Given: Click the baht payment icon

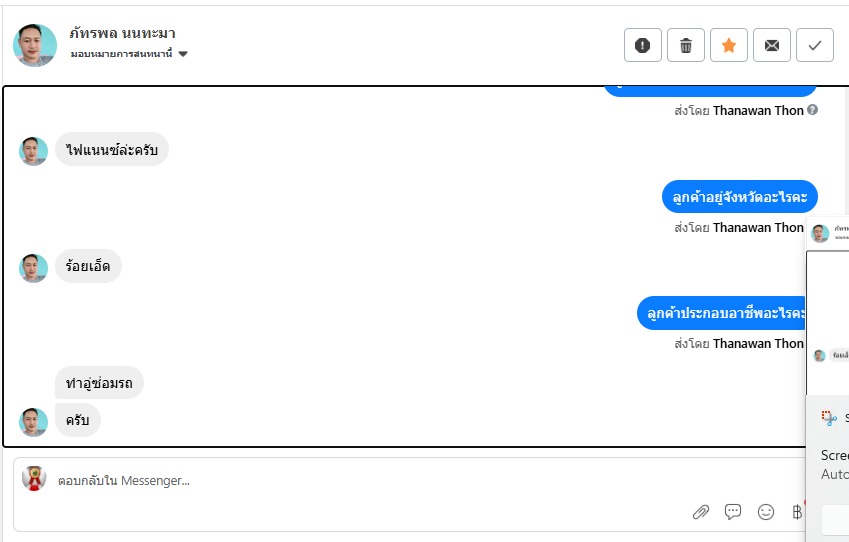Looking at the screenshot, I should pyautogui.click(x=797, y=512).
